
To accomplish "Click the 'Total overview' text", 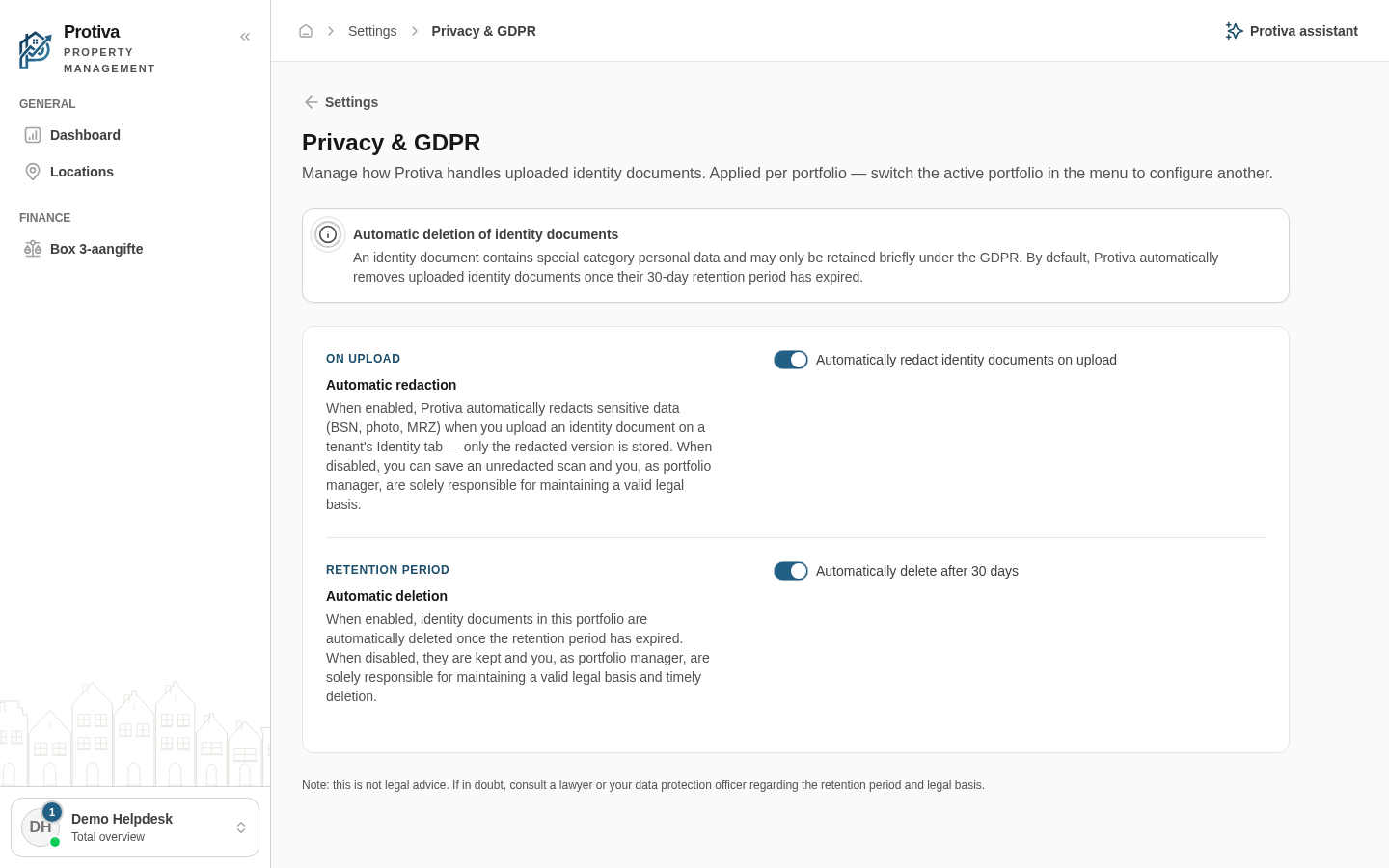I will [108, 837].
